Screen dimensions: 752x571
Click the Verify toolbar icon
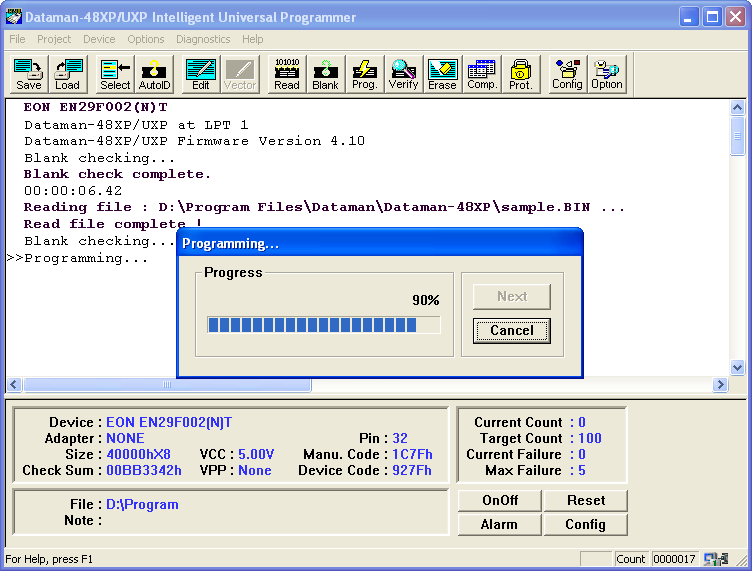click(x=403, y=75)
